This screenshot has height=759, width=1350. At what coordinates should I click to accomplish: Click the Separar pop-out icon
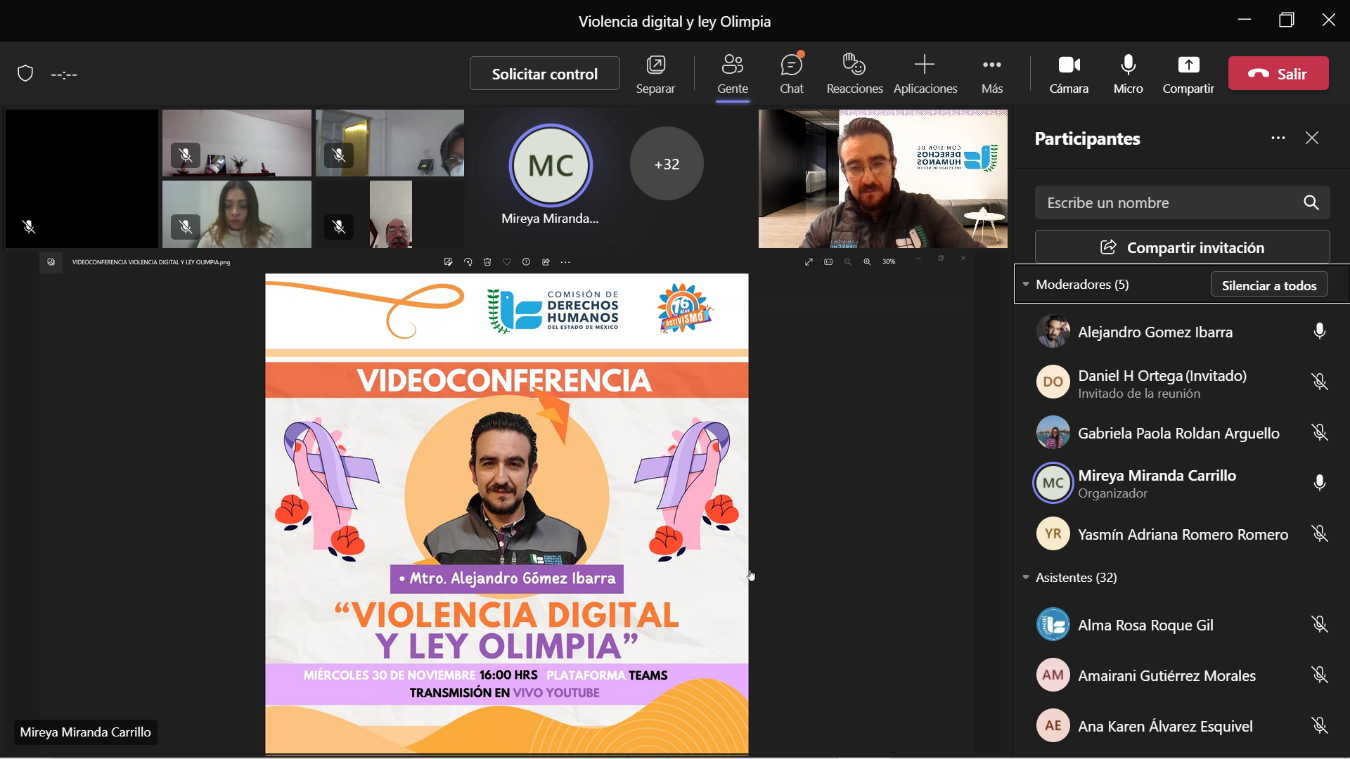point(656,65)
